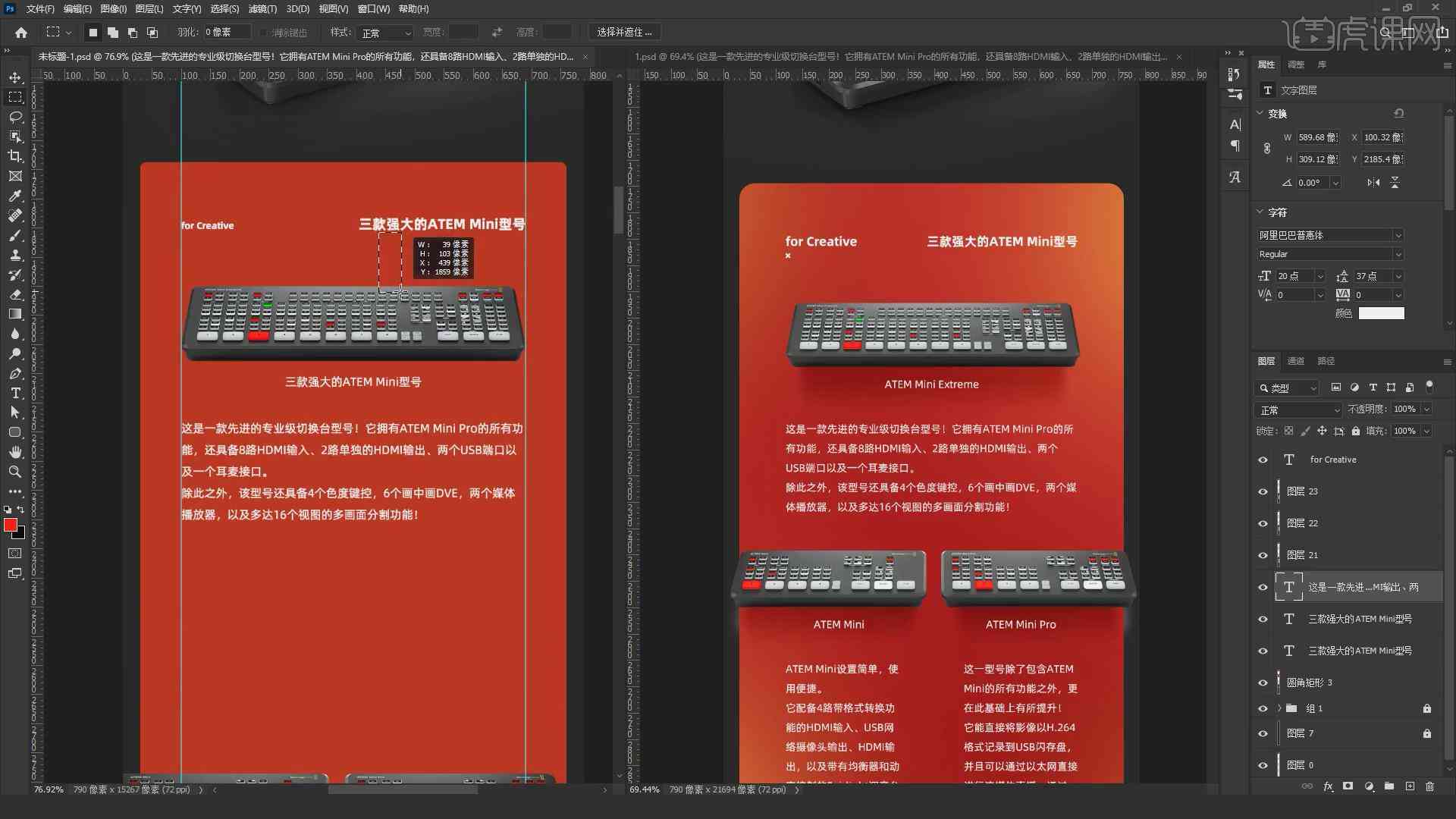The image size is (1456, 819).
Task: Open 文字 menu in menu bar
Action: coord(178,9)
